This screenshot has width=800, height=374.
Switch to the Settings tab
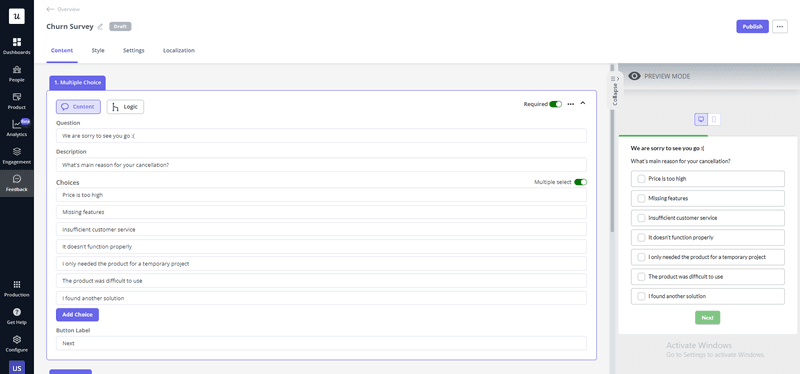click(134, 51)
